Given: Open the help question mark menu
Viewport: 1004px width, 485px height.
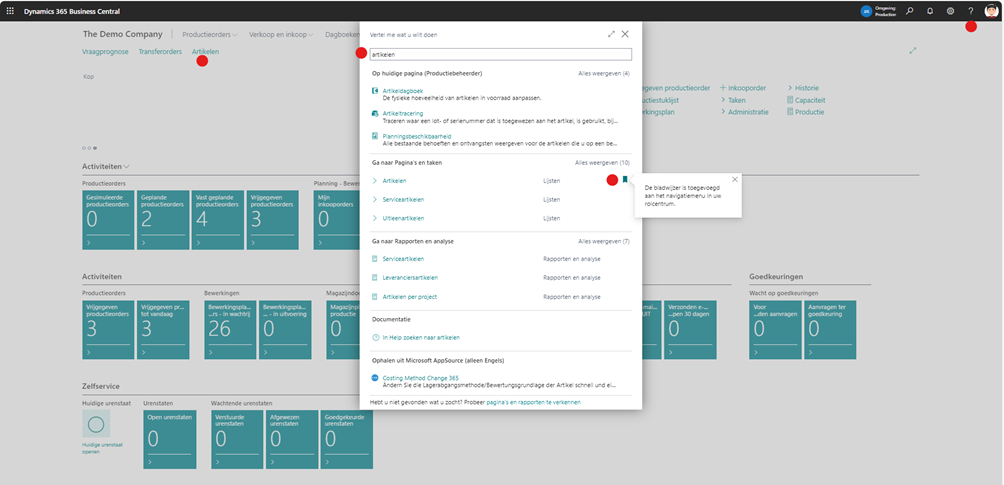Looking at the screenshot, I should pyautogui.click(x=971, y=11).
